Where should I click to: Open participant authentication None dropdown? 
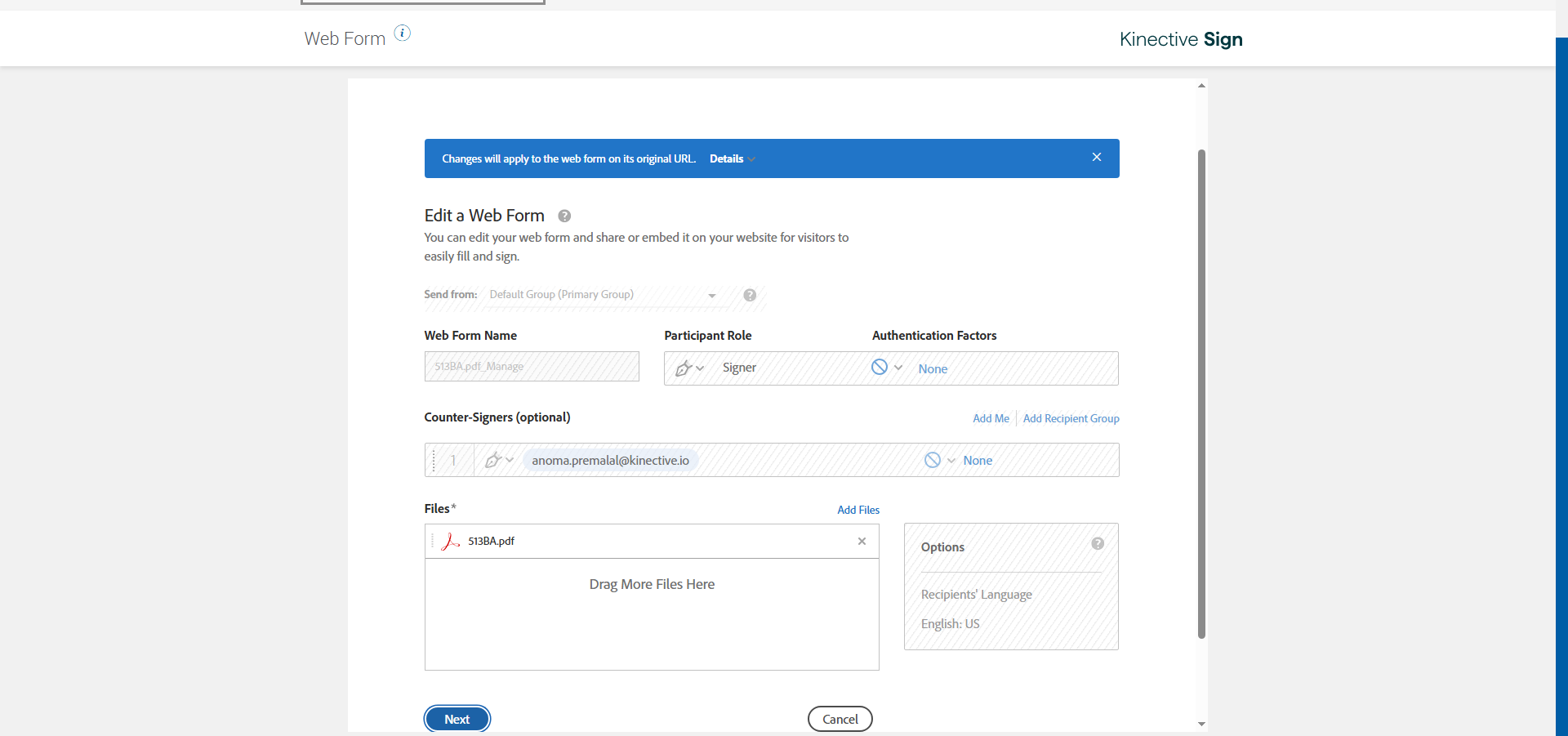(898, 368)
